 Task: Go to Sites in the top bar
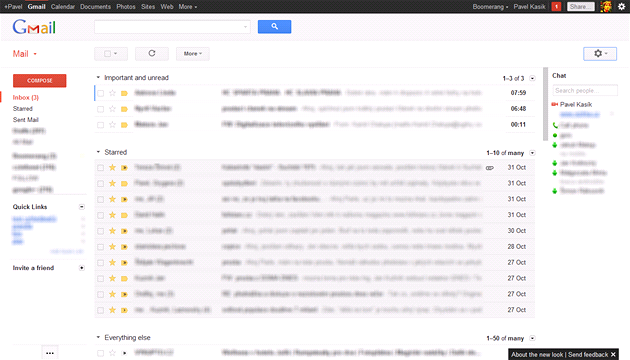tap(148, 7)
